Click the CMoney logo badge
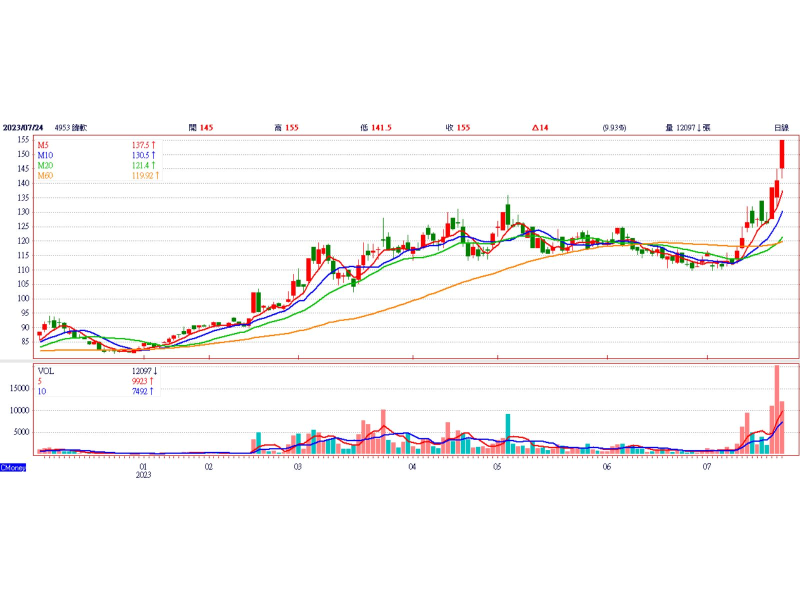Viewport: 800px width, 600px height. click(13, 467)
